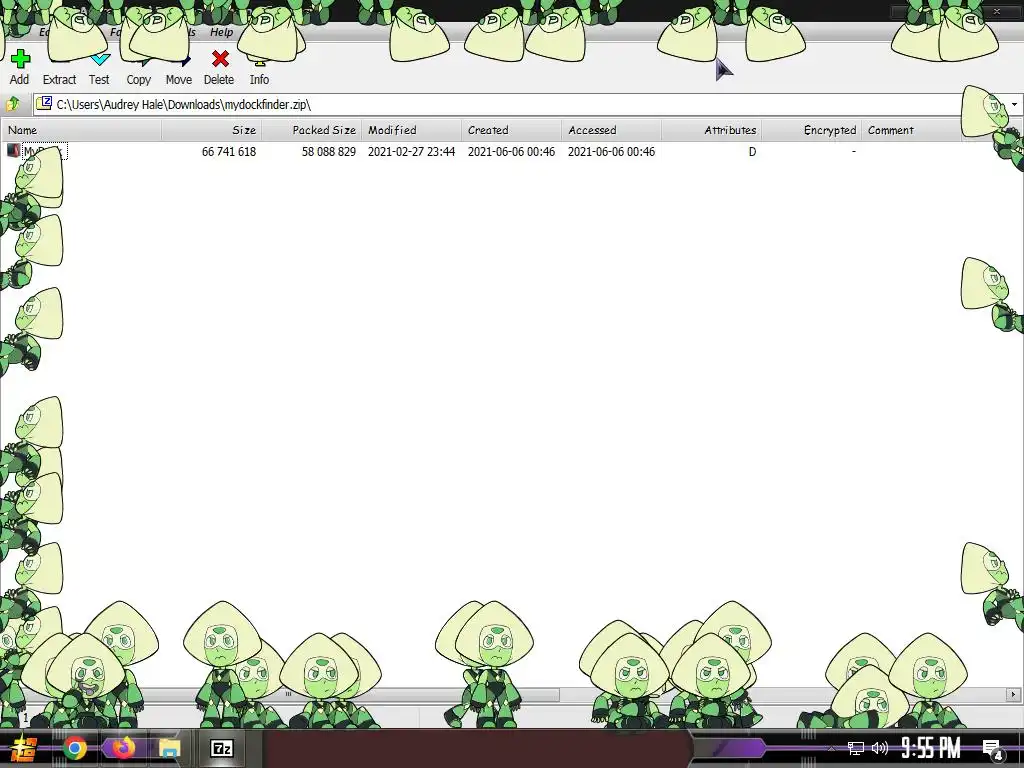The width and height of the screenshot is (1024, 768).
Task: Click the green Add toolbar icon
Action: tap(20, 59)
